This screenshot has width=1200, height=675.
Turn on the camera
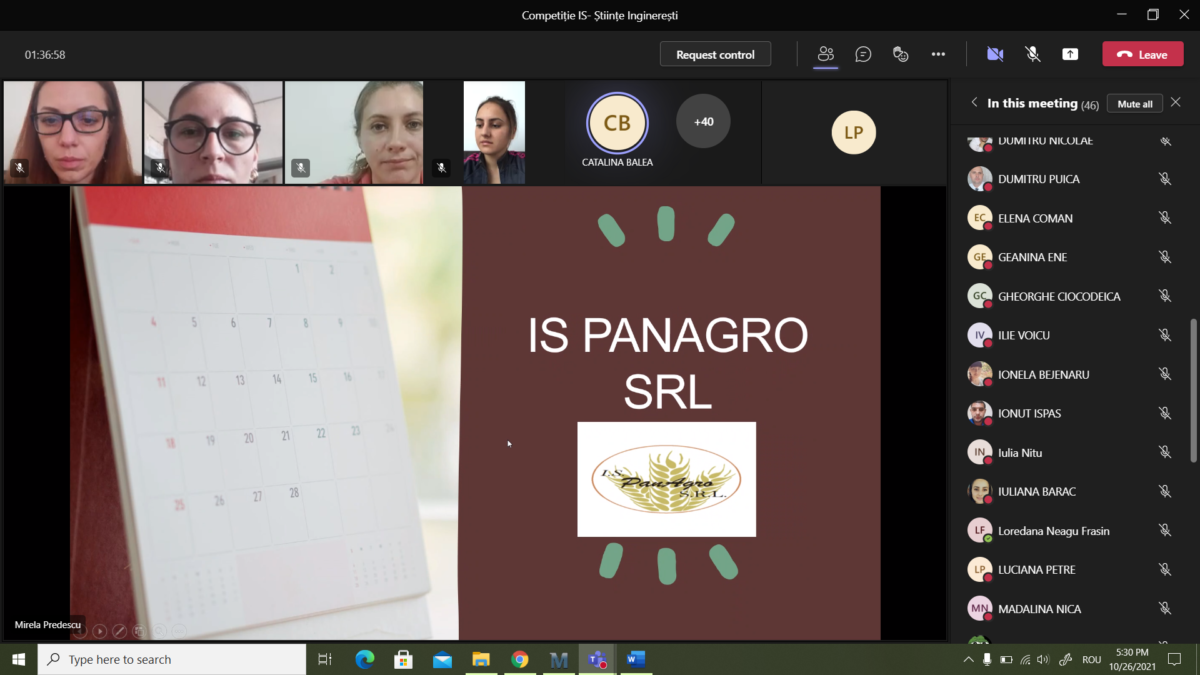click(x=995, y=54)
